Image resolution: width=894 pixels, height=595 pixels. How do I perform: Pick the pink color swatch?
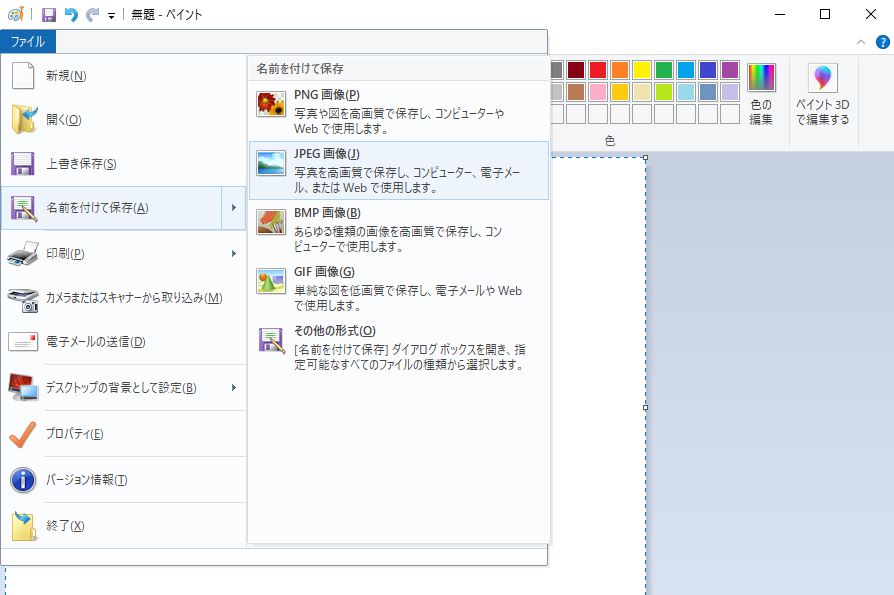pyautogui.click(x=598, y=92)
